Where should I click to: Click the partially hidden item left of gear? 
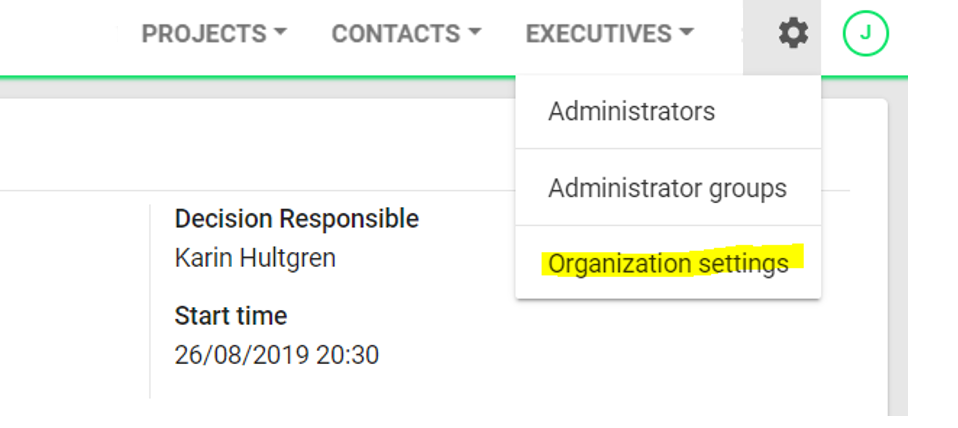pos(743,34)
